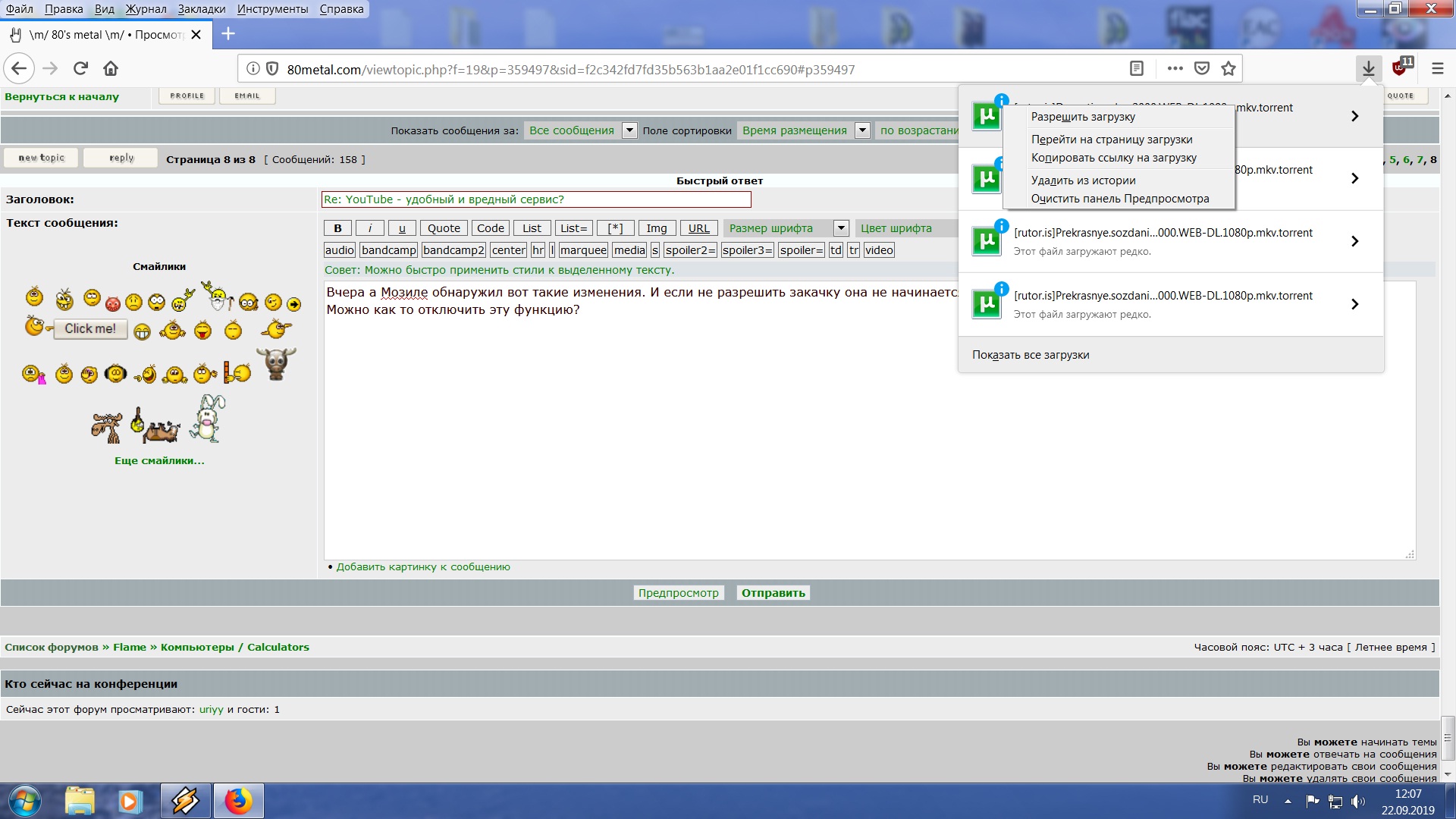Screen dimensions: 1456x819
Task: Choose 'Разрешить загрузку' in context menu
Action: (x=1083, y=117)
